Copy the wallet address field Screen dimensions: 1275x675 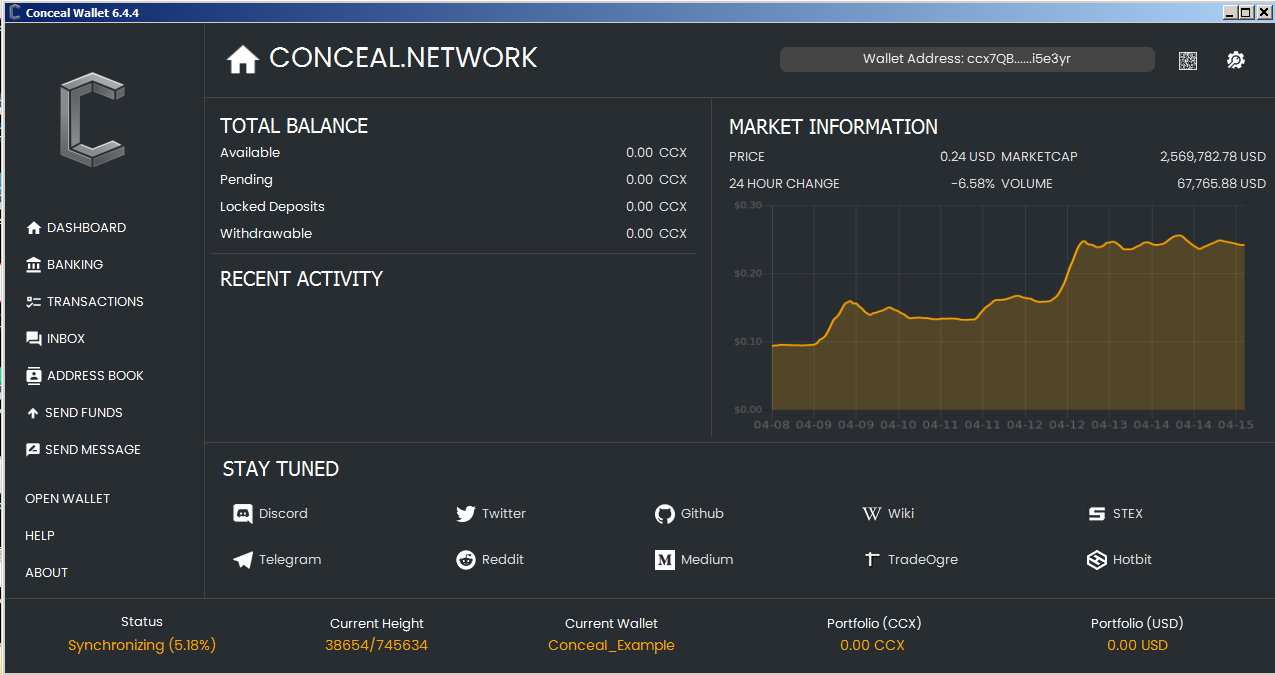tap(966, 60)
